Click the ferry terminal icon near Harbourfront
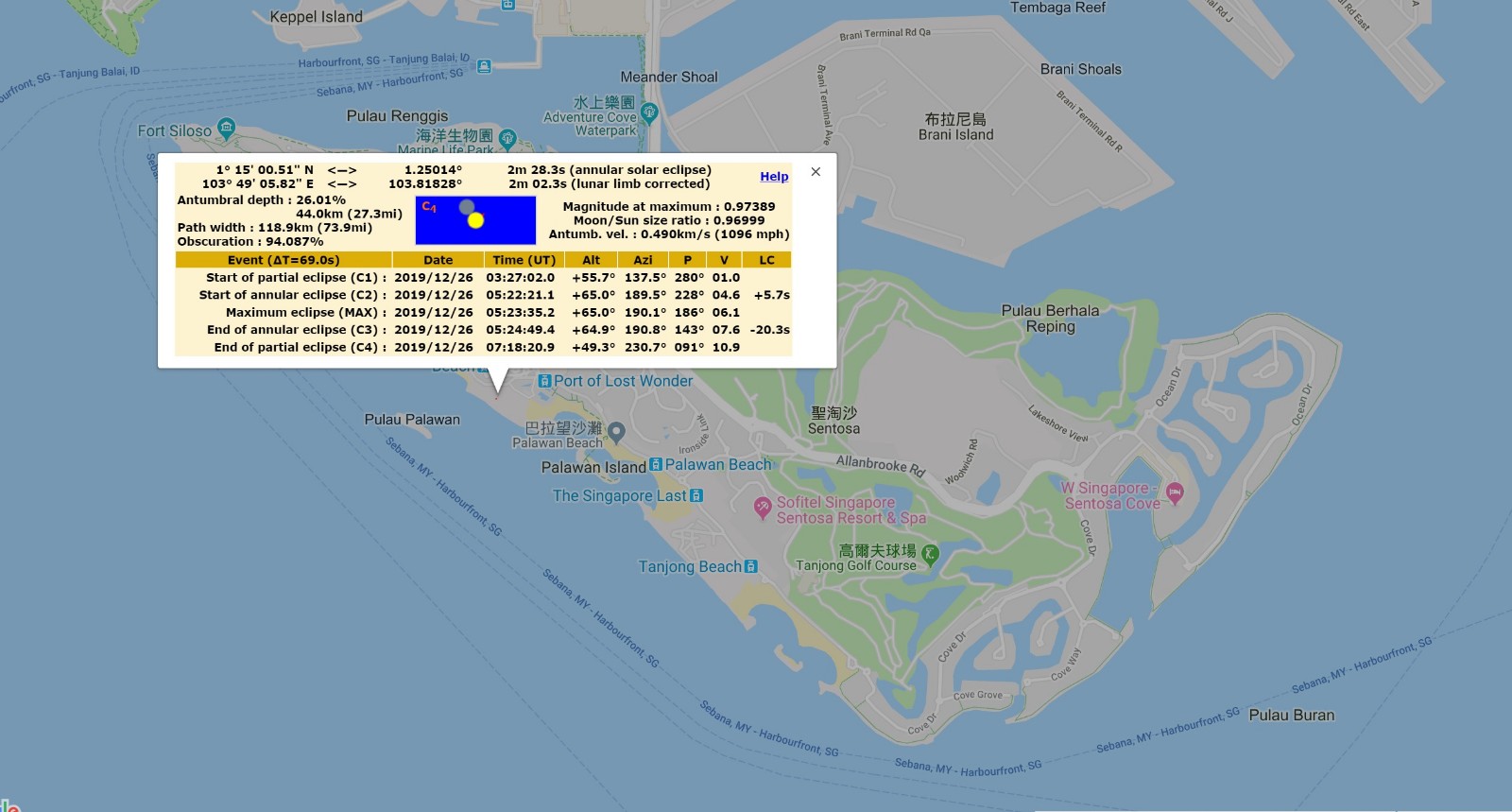1512x812 pixels. pos(484,66)
